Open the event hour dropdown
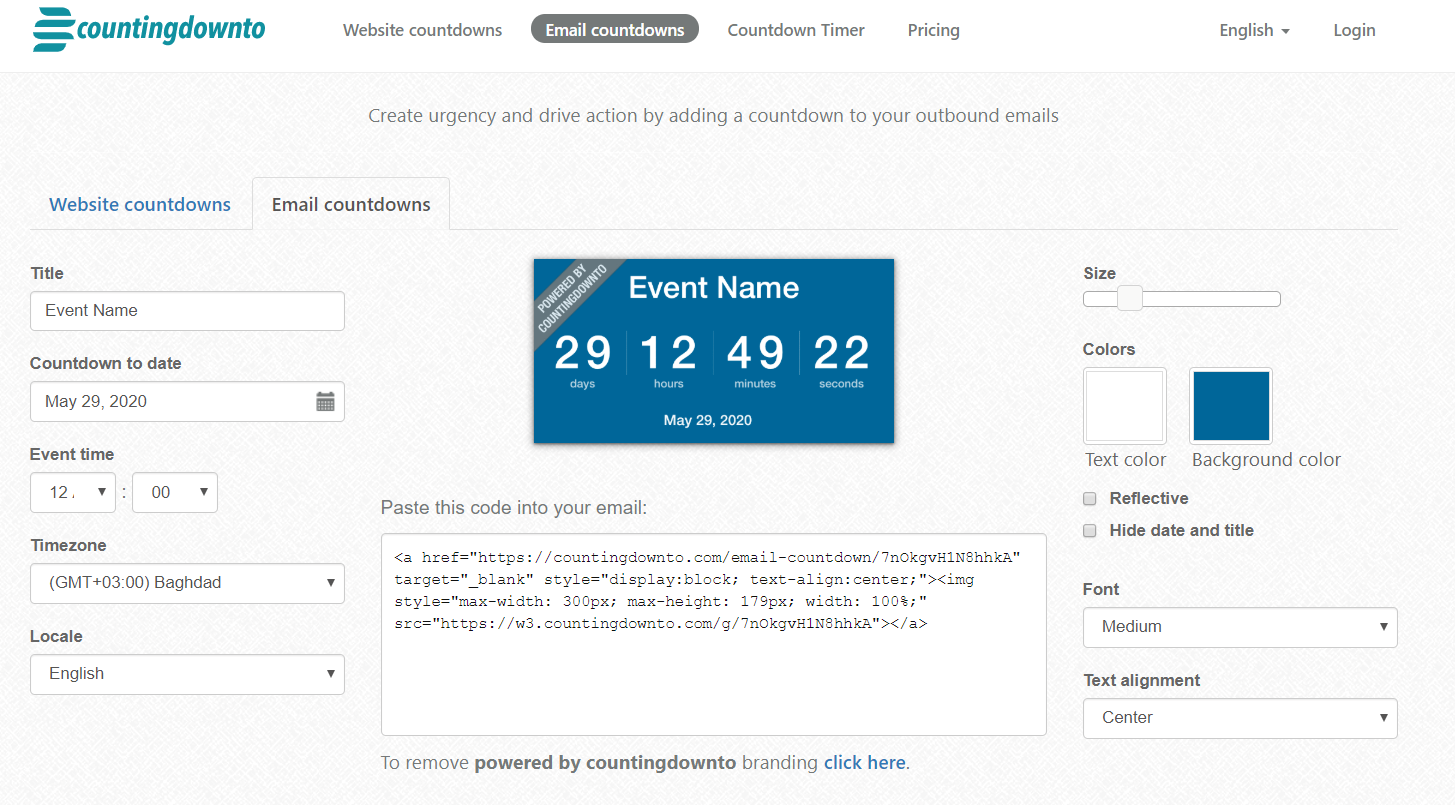The image size is (1455, 805). [x=73, y=493]
